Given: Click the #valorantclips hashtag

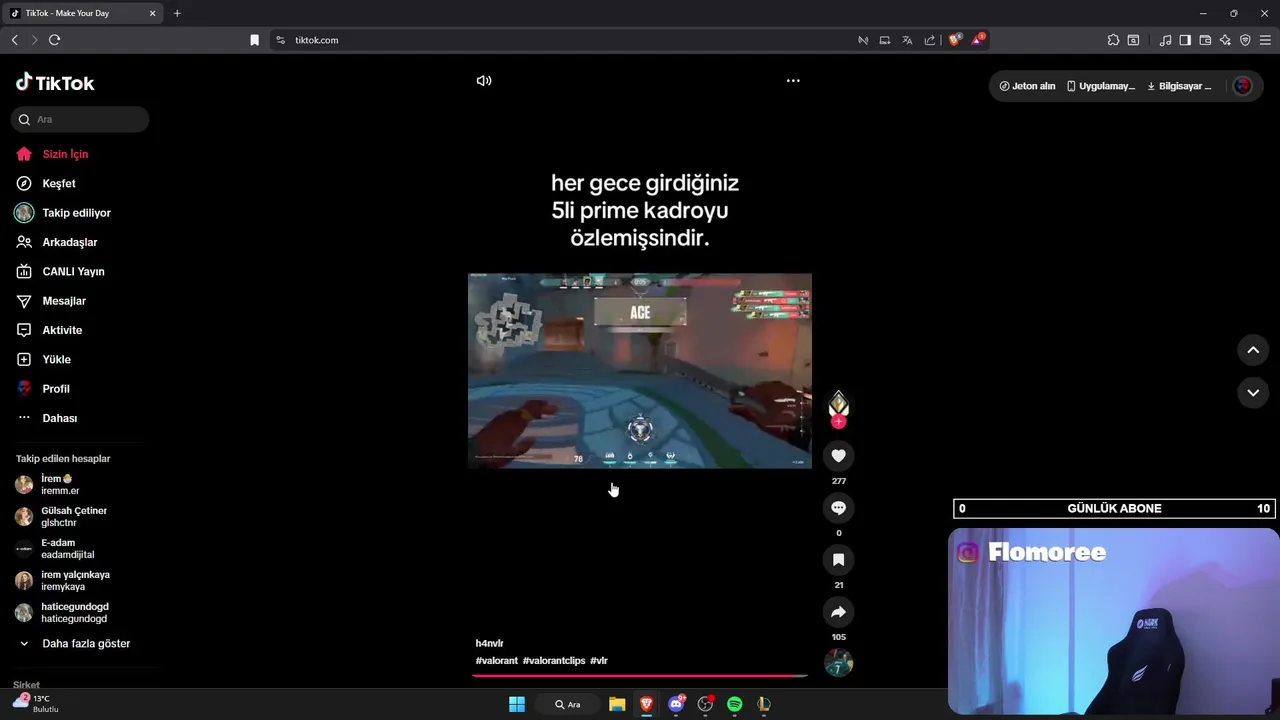Looking at the screenshot, I should pos(554,661).
